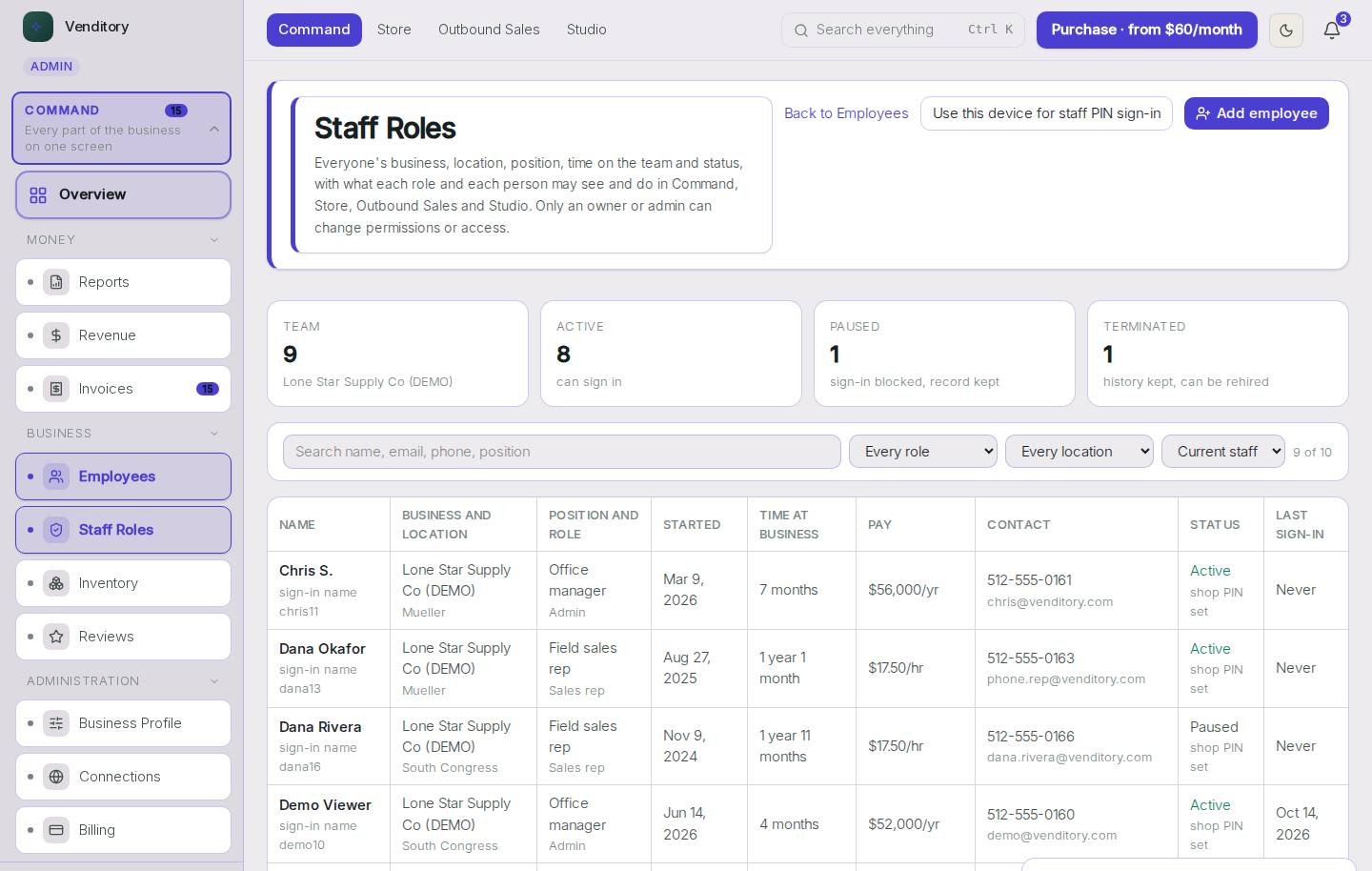Open the Every location dropdown
This screenshot has width=1372, height=871.
(x=1079, y=452)
